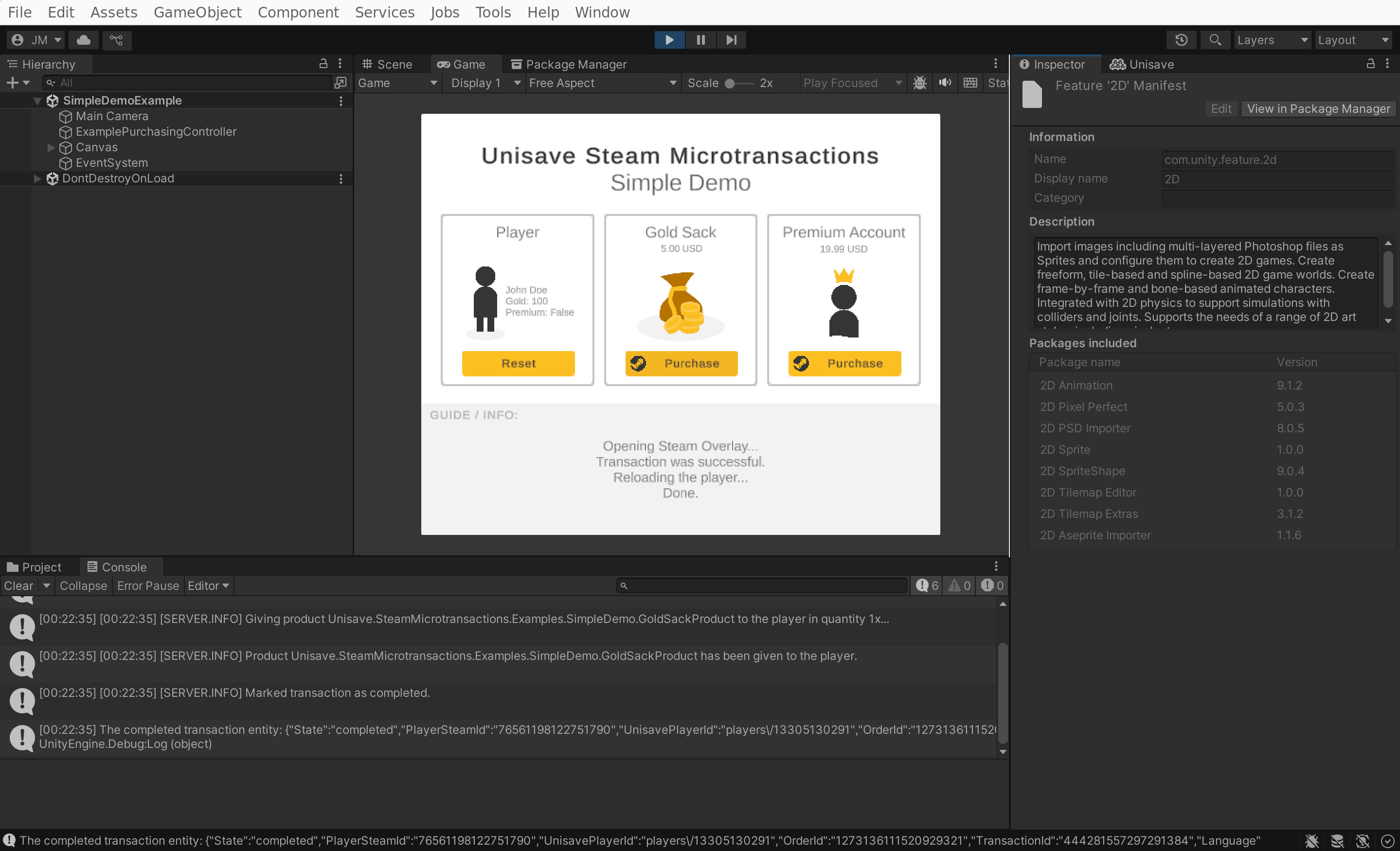Open the Console Editor dropdown

point(208,585)
